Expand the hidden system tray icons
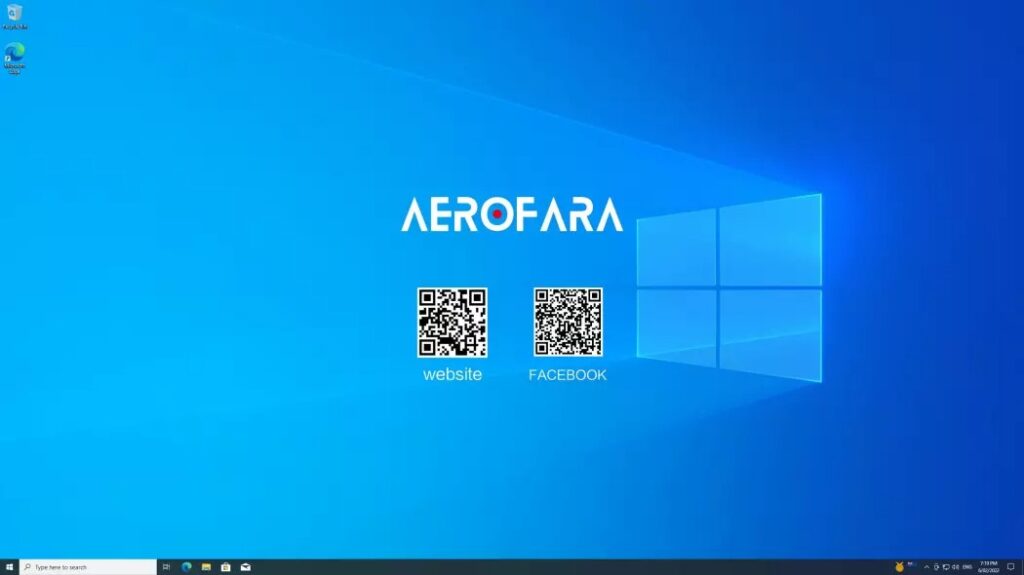This screenshot has width=1024, height=575. [x=926, y=567]
